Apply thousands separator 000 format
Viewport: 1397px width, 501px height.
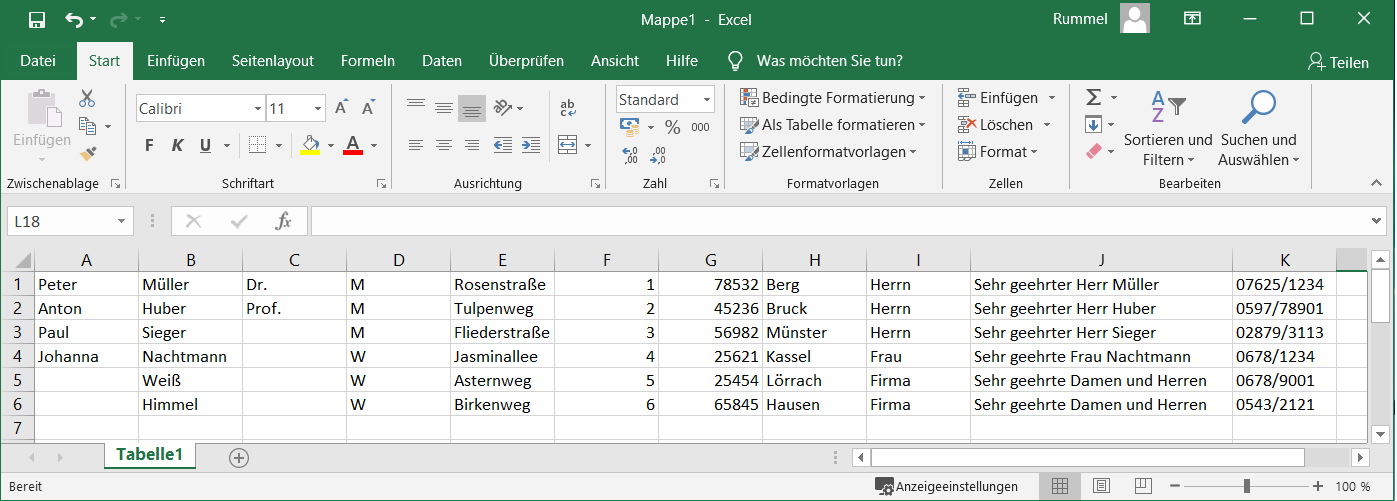click(x=700, y=127)
